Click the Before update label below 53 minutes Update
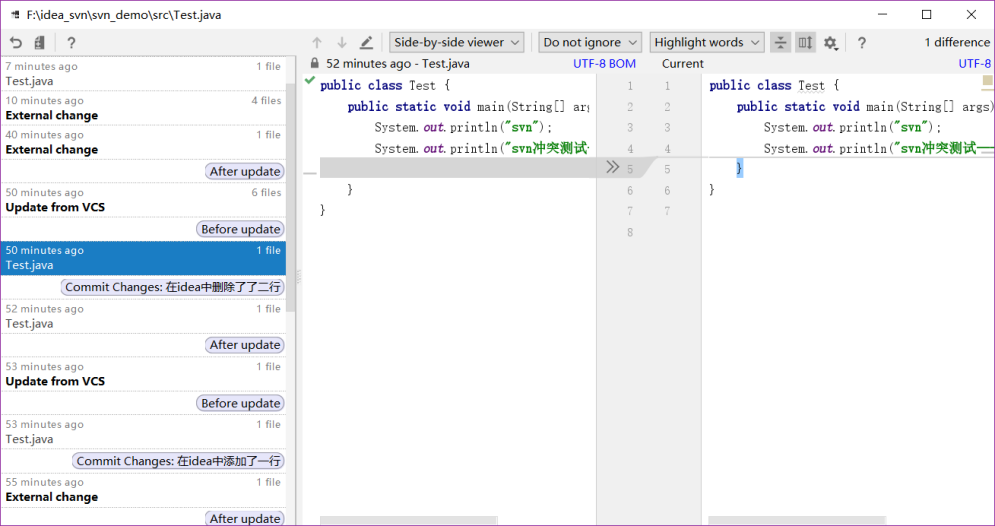 tap(241, 403)
